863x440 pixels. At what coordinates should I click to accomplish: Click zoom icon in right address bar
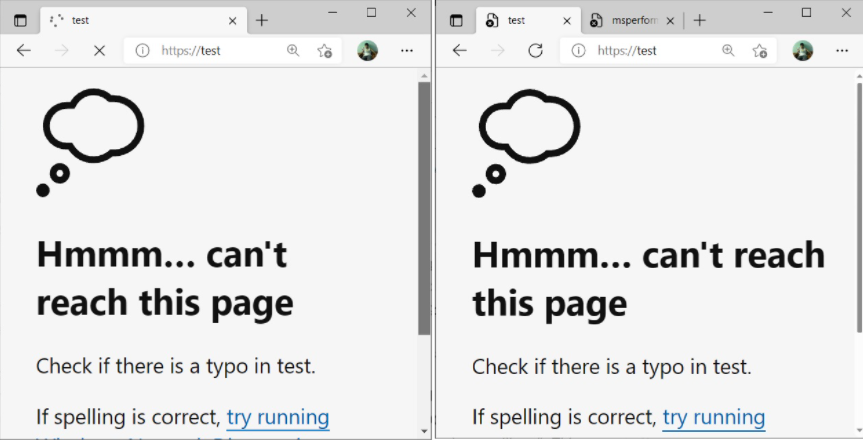pyautogui.click(x=728, y=51)
